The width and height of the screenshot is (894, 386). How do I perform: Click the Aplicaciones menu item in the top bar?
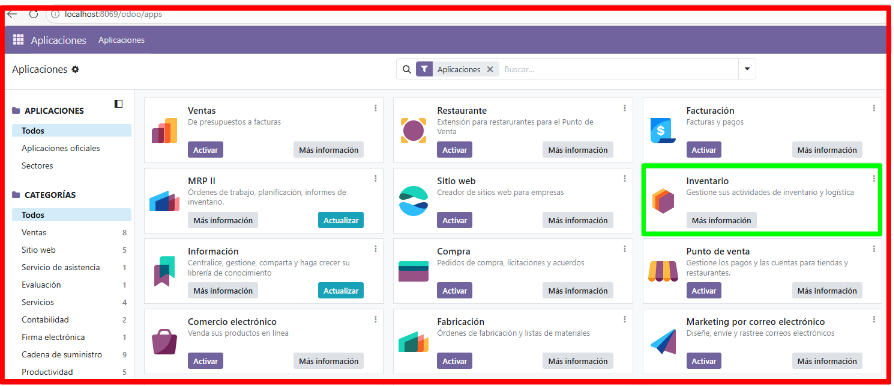[121, 40]
